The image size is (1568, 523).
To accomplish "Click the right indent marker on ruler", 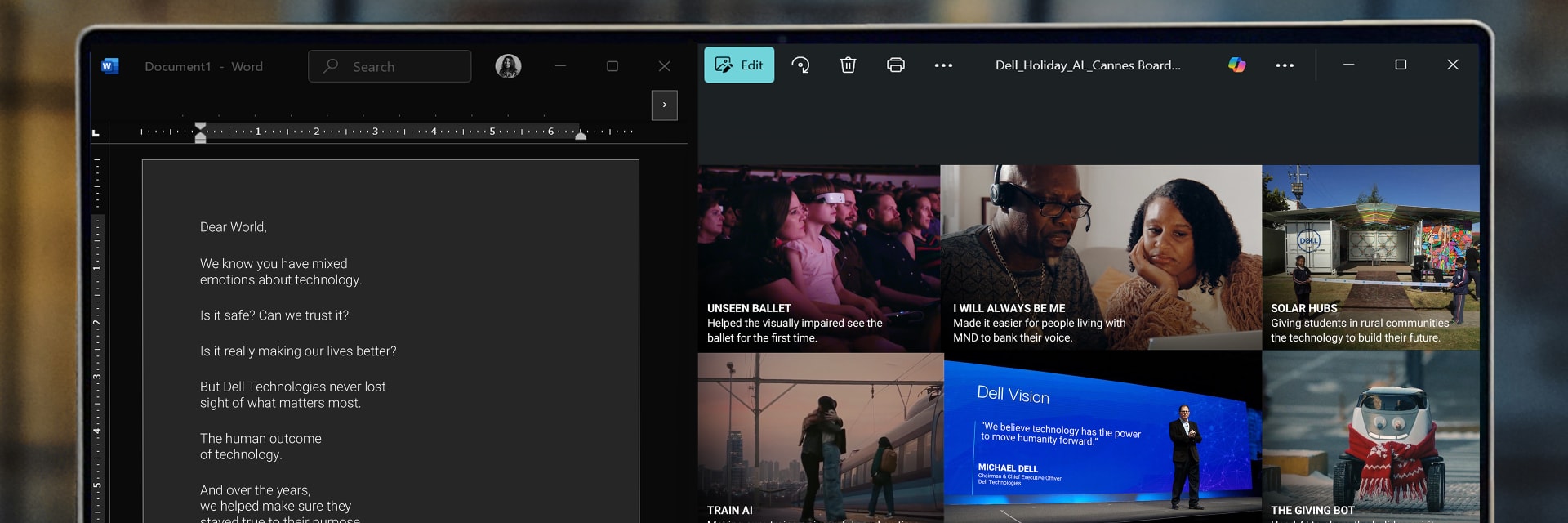I will [x=581, y=136].
